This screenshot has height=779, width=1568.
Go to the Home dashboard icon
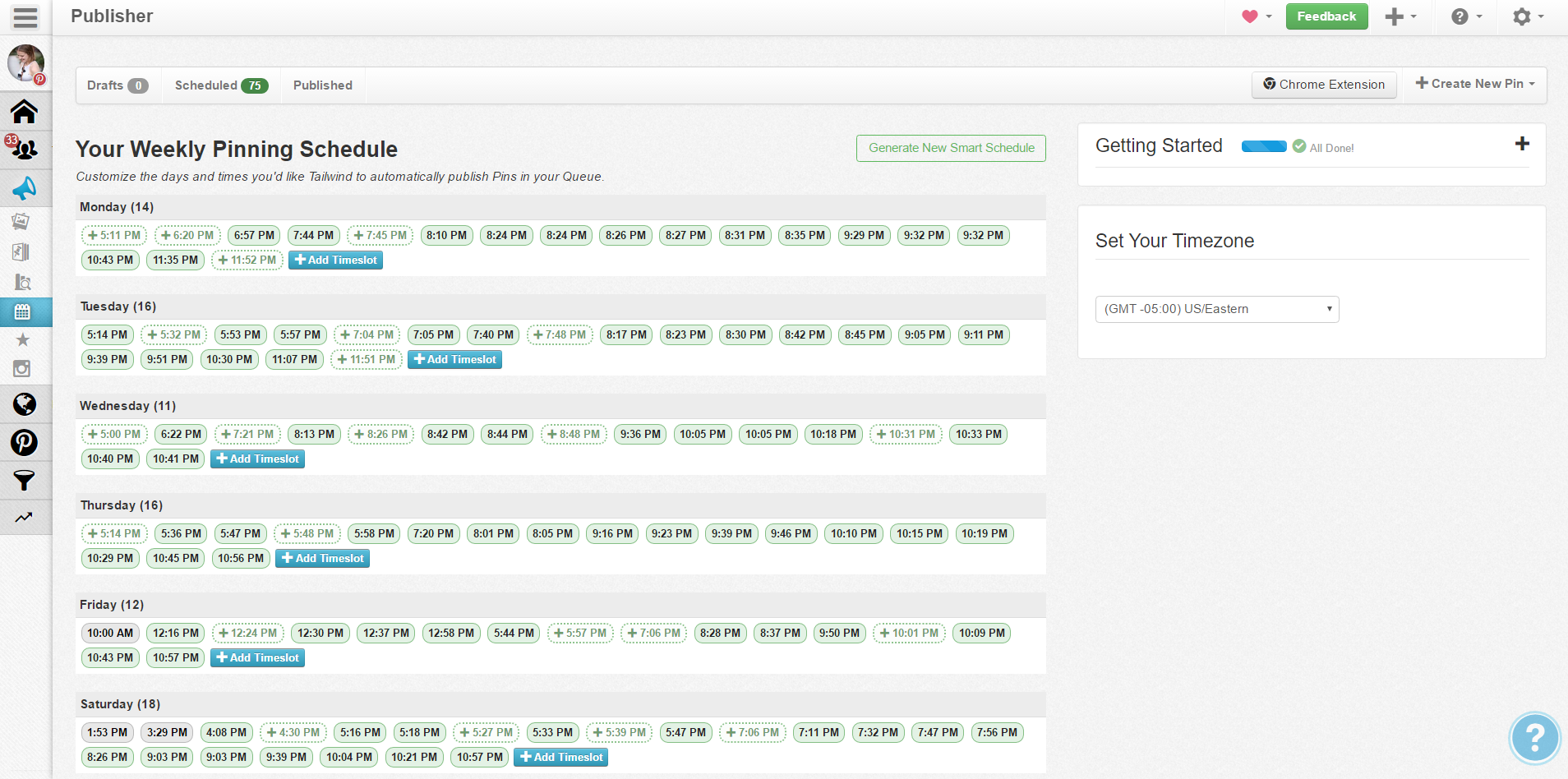click(x=24, y=111)
